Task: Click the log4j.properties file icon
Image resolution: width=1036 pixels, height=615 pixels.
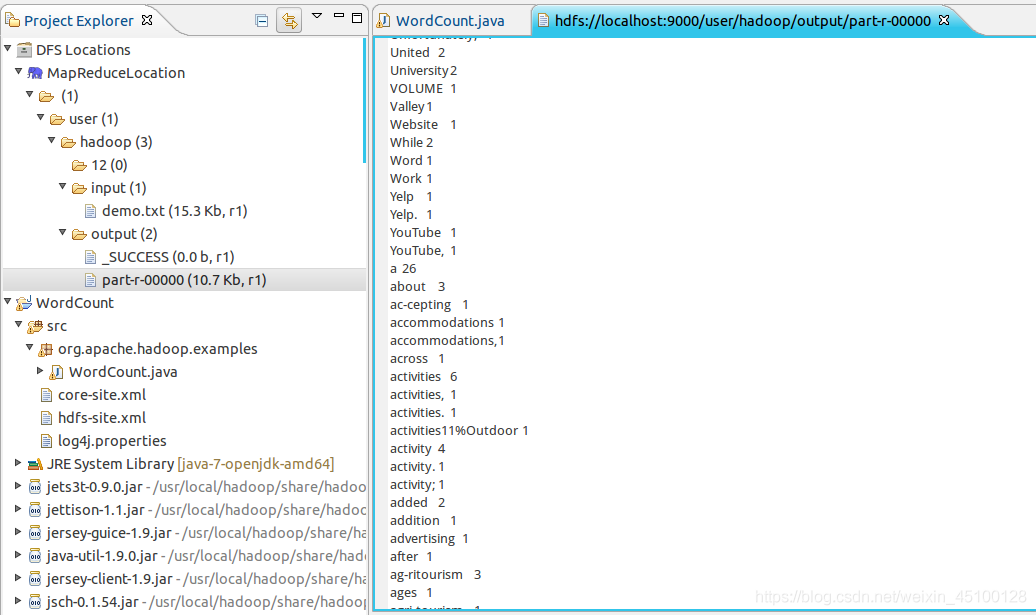Action: point(46,441)
